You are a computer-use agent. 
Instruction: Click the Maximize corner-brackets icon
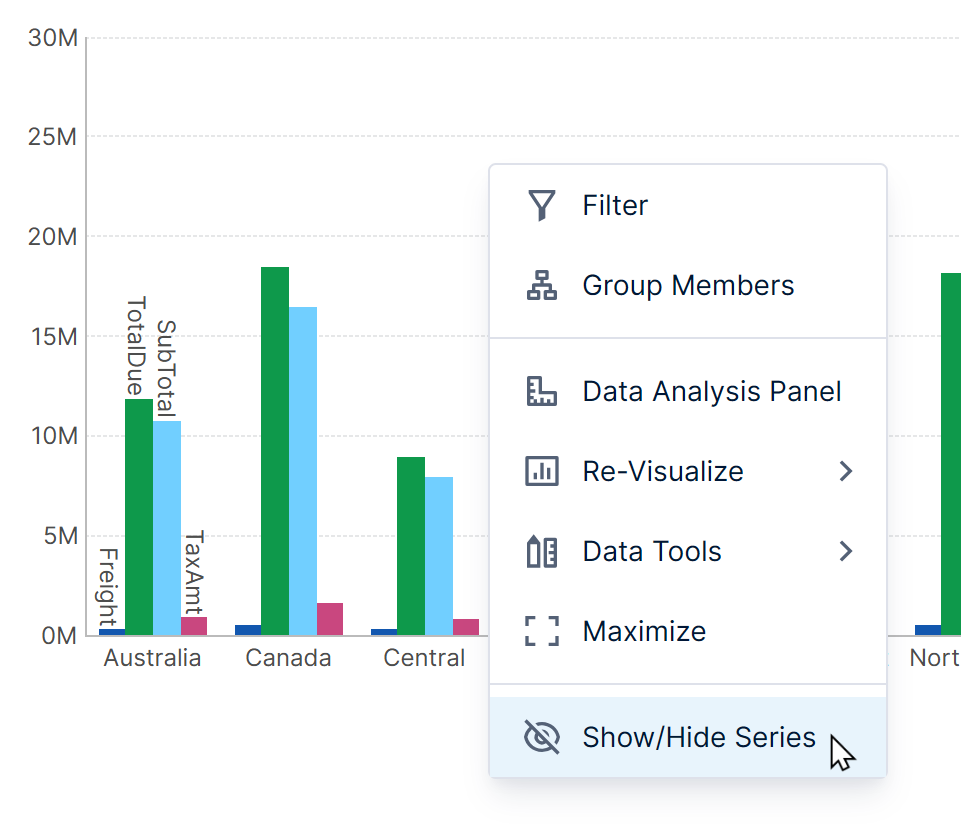[x=541, y=632]
